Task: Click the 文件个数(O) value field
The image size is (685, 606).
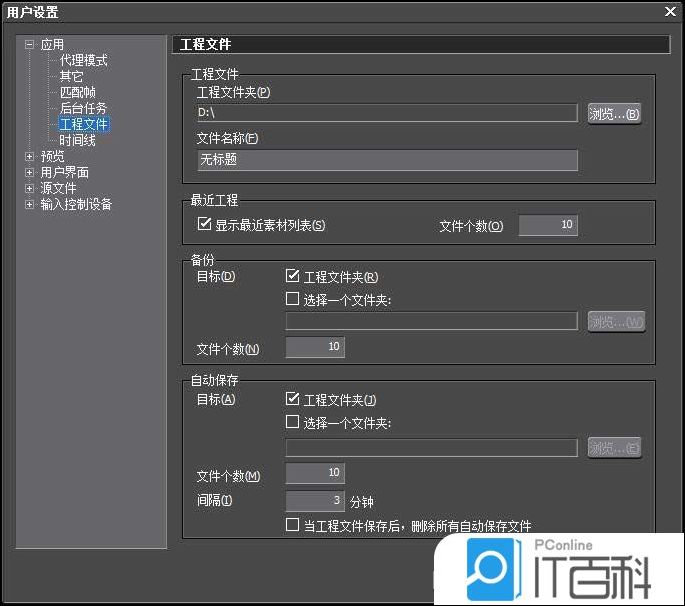Action: [548, 225]
